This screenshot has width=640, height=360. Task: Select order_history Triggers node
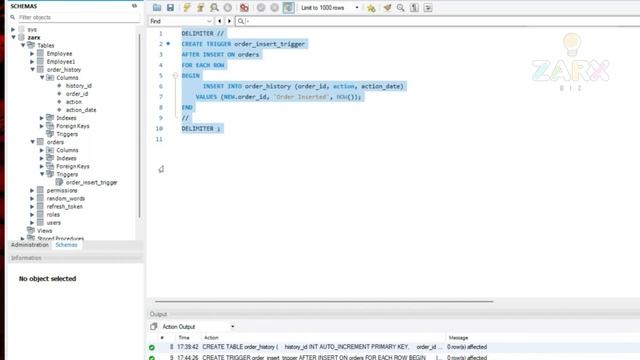[67, 134]
